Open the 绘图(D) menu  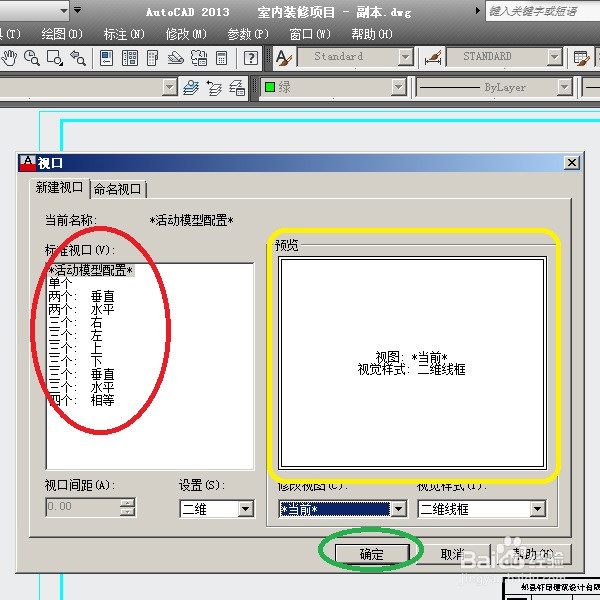[x=62, y=34]
